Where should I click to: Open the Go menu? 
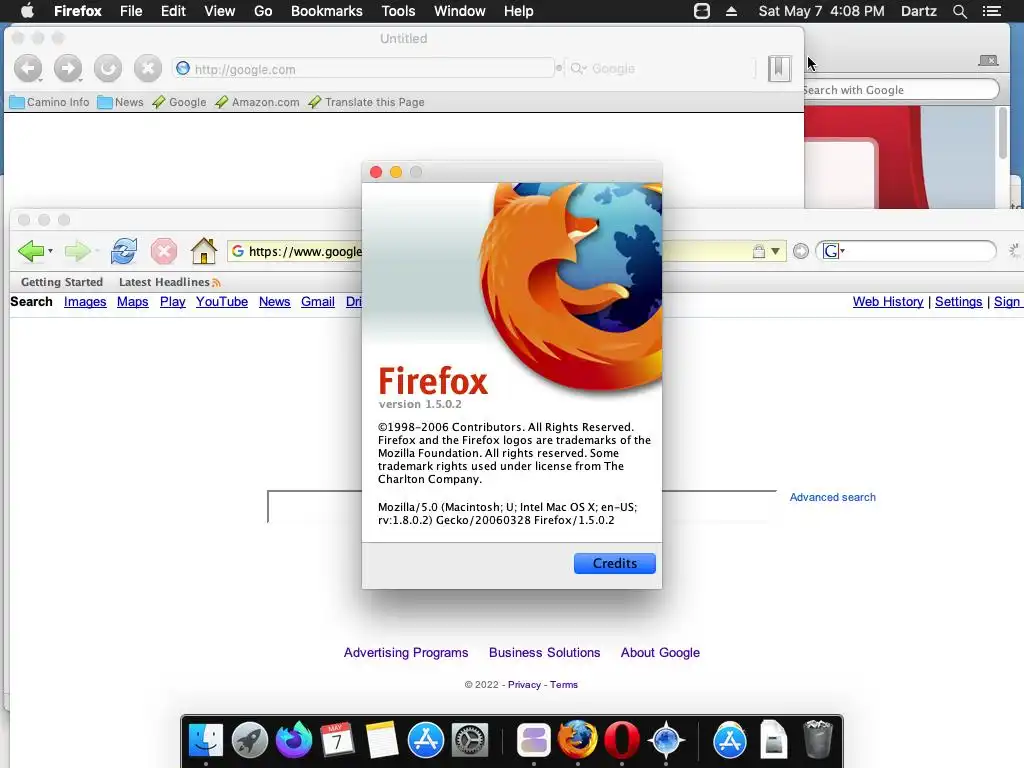[x=263, y=11]
